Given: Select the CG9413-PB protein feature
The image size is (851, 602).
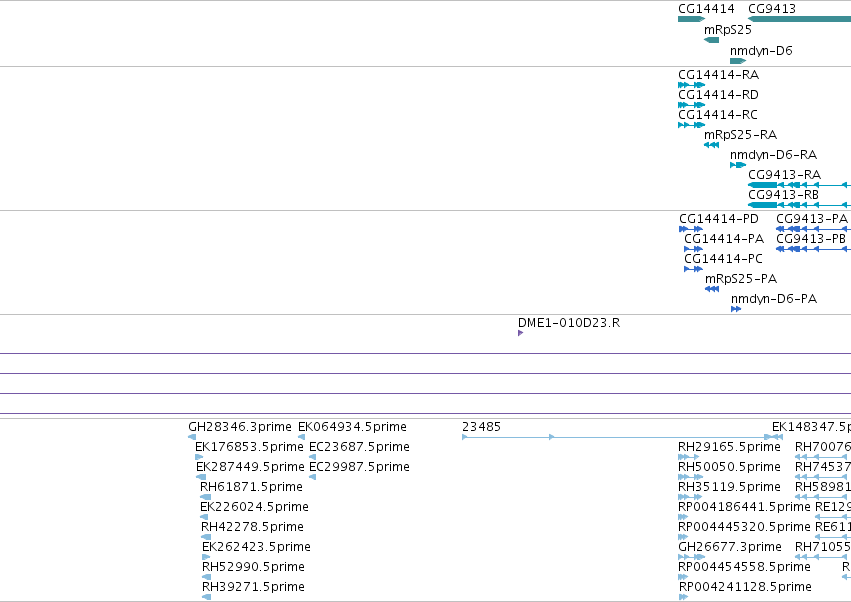Looking at the screenshot, I should (x=814, y=250).
